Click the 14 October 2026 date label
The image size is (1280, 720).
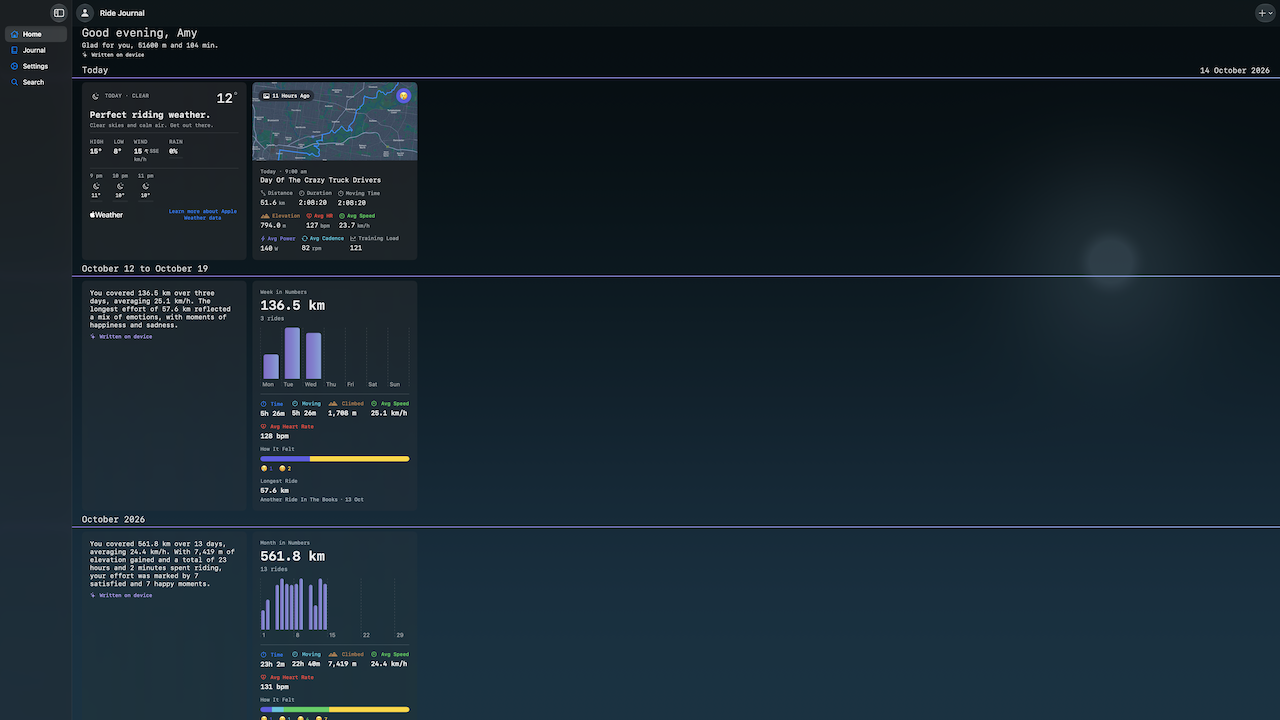pyautogui.click(x=1237, y=70)
